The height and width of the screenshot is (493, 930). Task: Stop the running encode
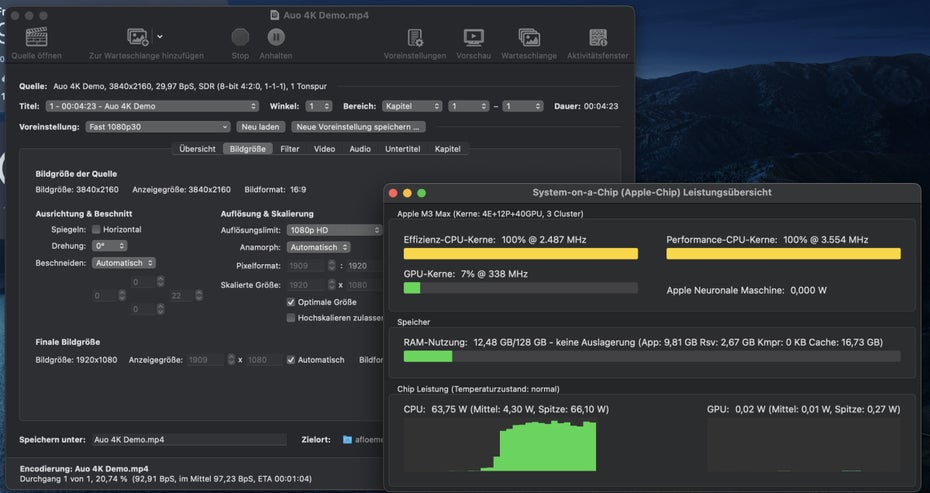(x=240, y=37)
